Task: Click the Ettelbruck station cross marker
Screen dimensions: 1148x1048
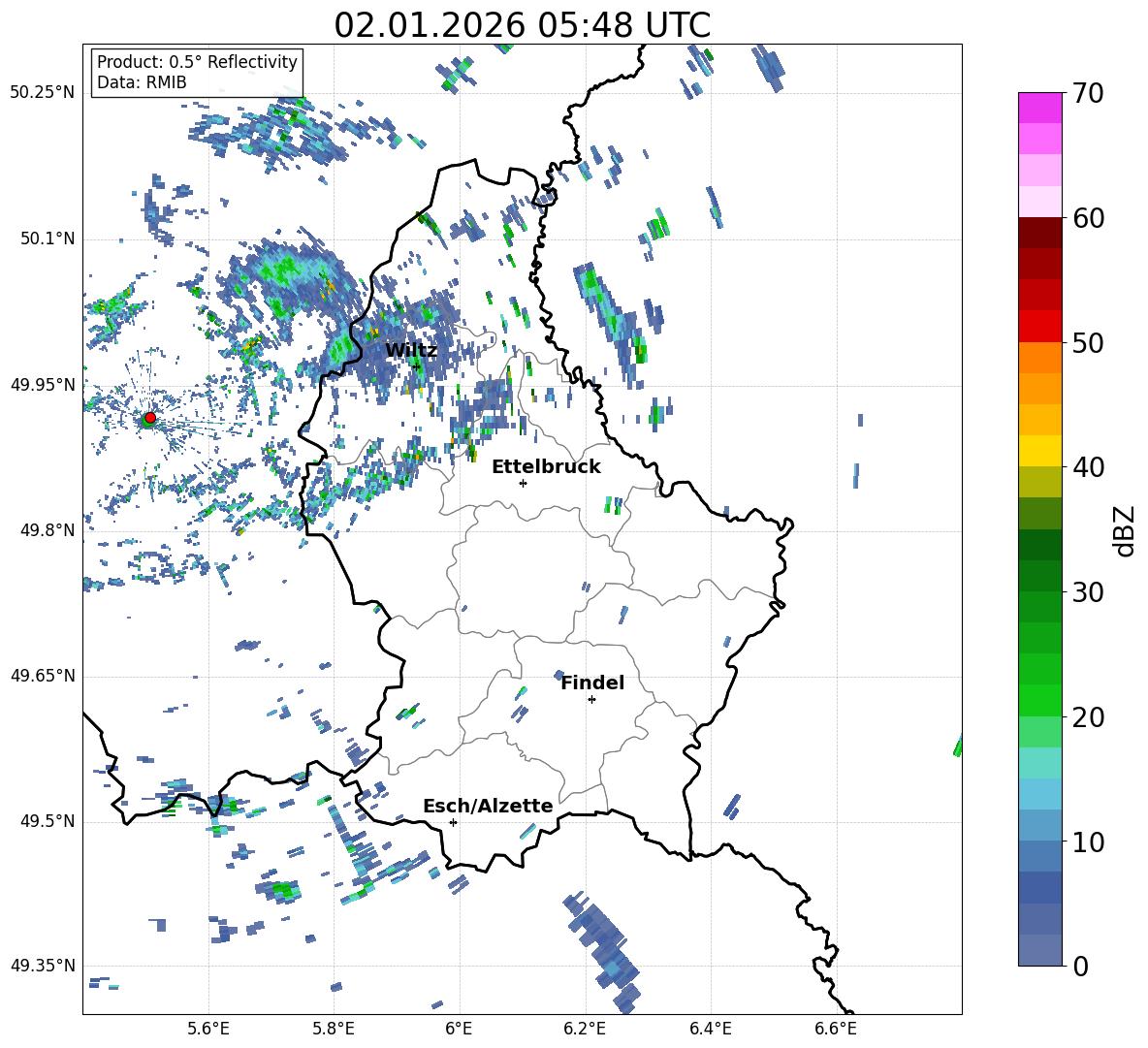Action: pyautogui.click(x=523, y=483)
